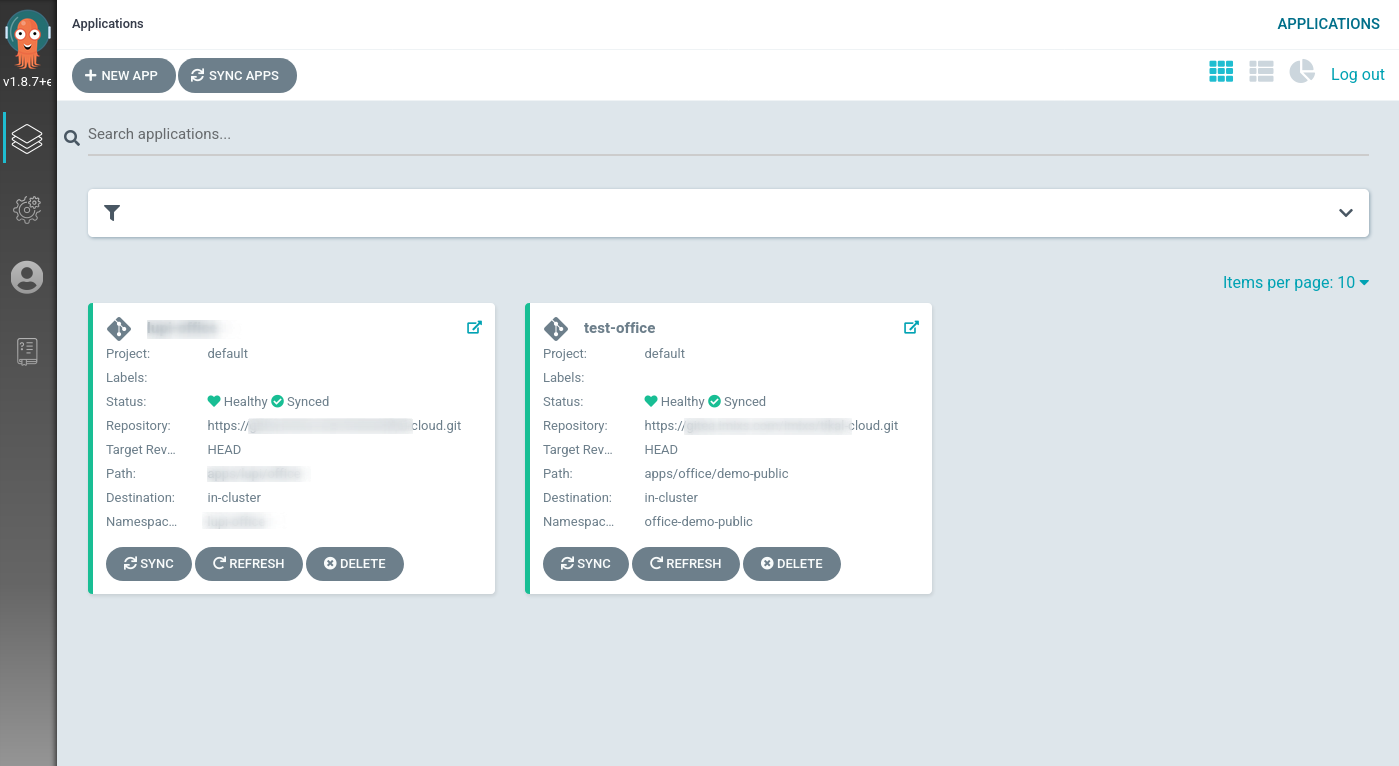The image size is (1399, 766).
Task: Select the APPLICATIONS navigation item
Action: pos(1328,23)
